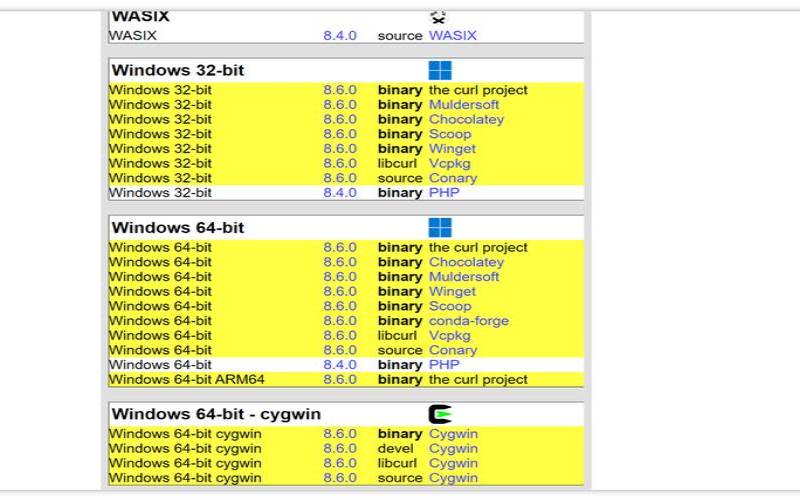Click 'binary' in the Windows 64-bit PHP row
The image size is (800, 500).
point(400,365)
